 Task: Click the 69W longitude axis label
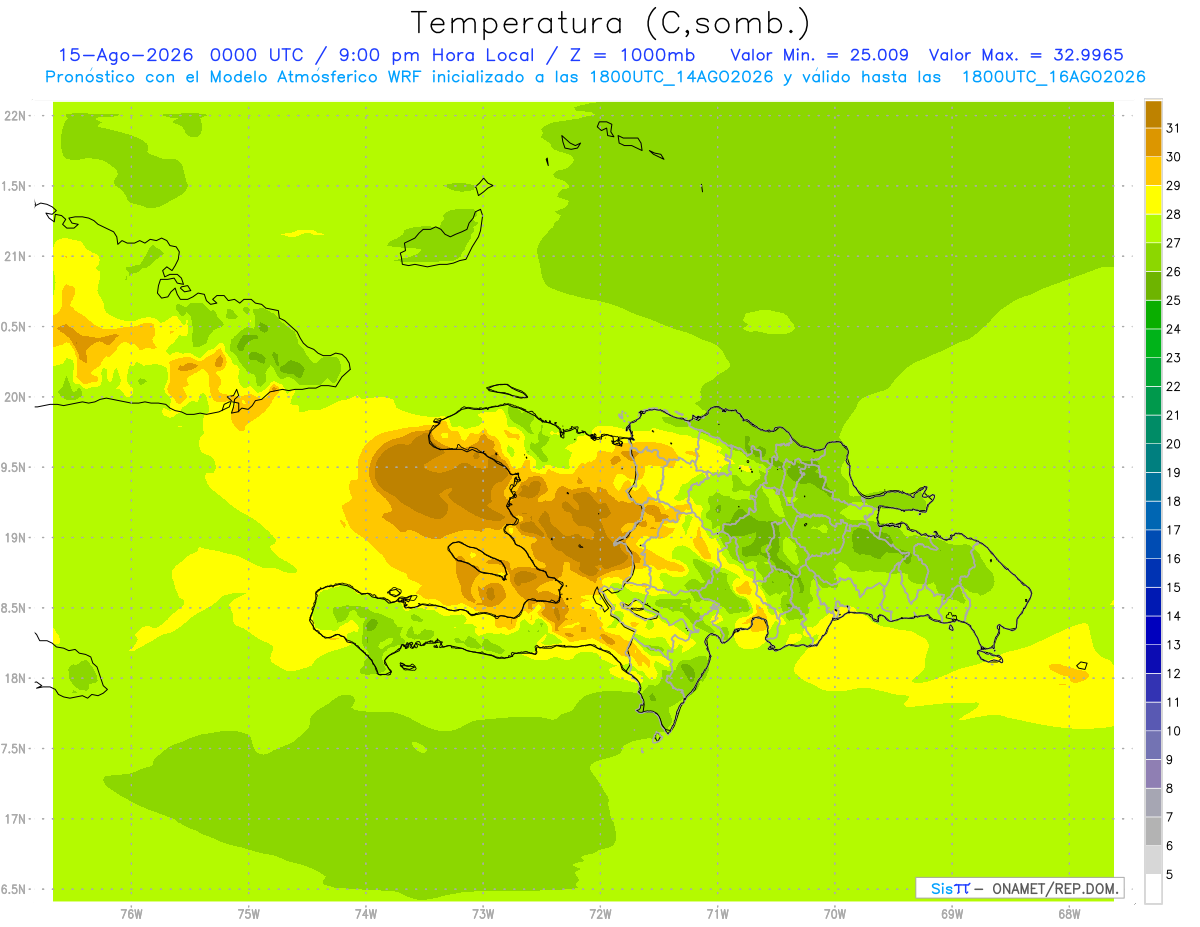pyautogui.click(x=952, y=914)
